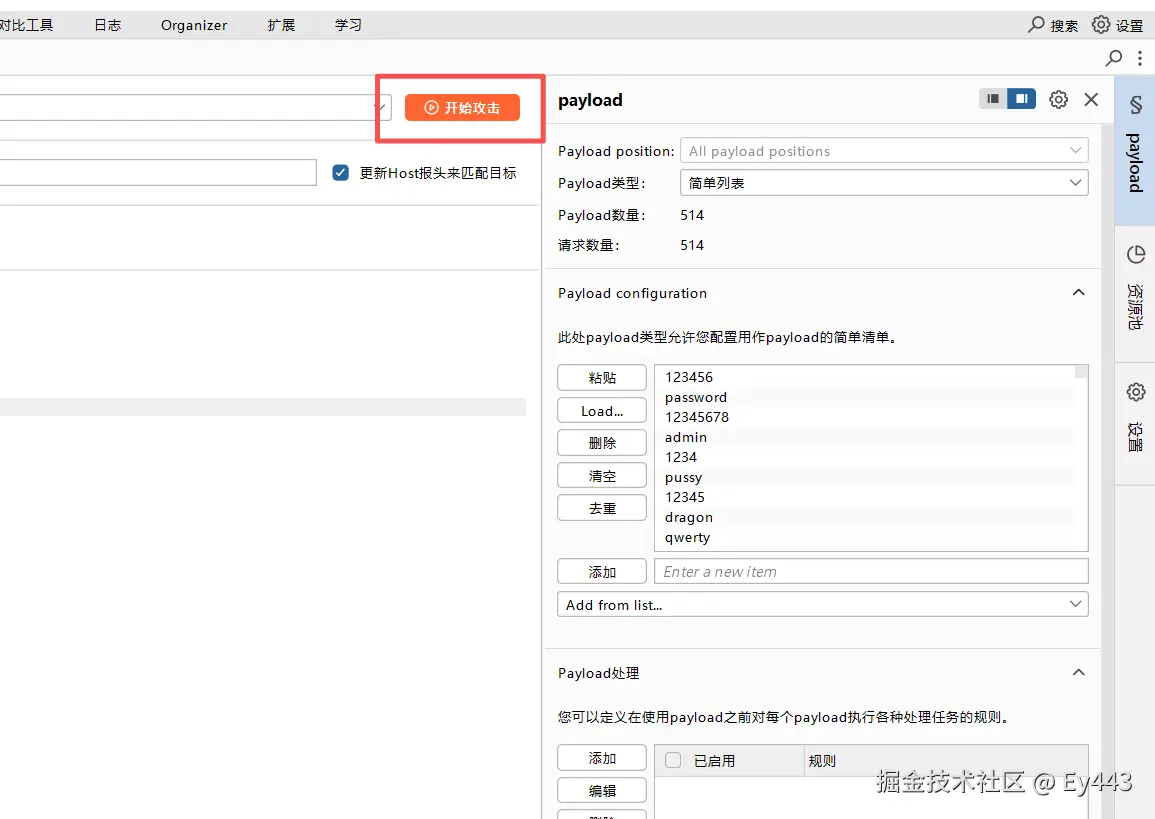Click the 搜索 label in top bar

pos(1064,26)
